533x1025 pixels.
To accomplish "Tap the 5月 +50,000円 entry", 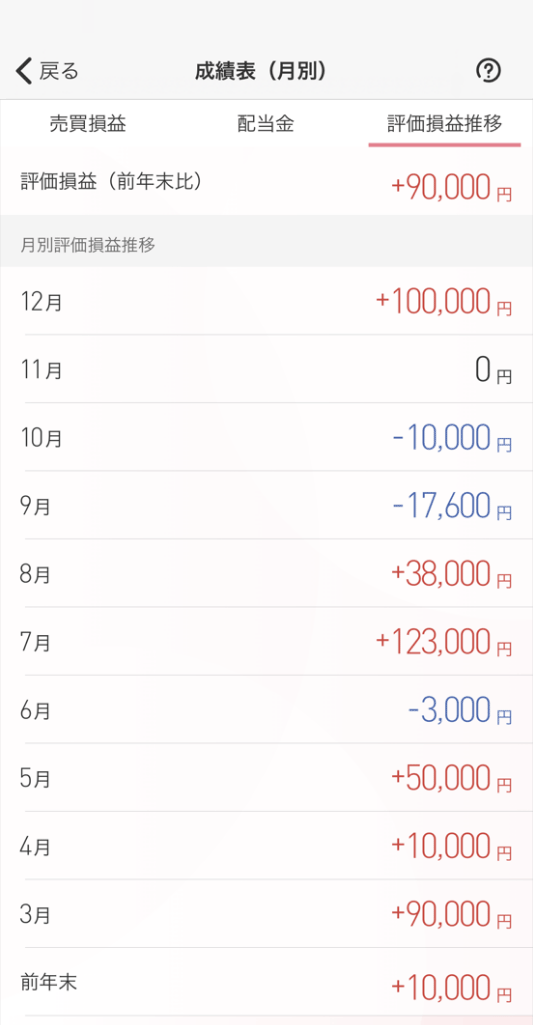I will tap(266, 778).
